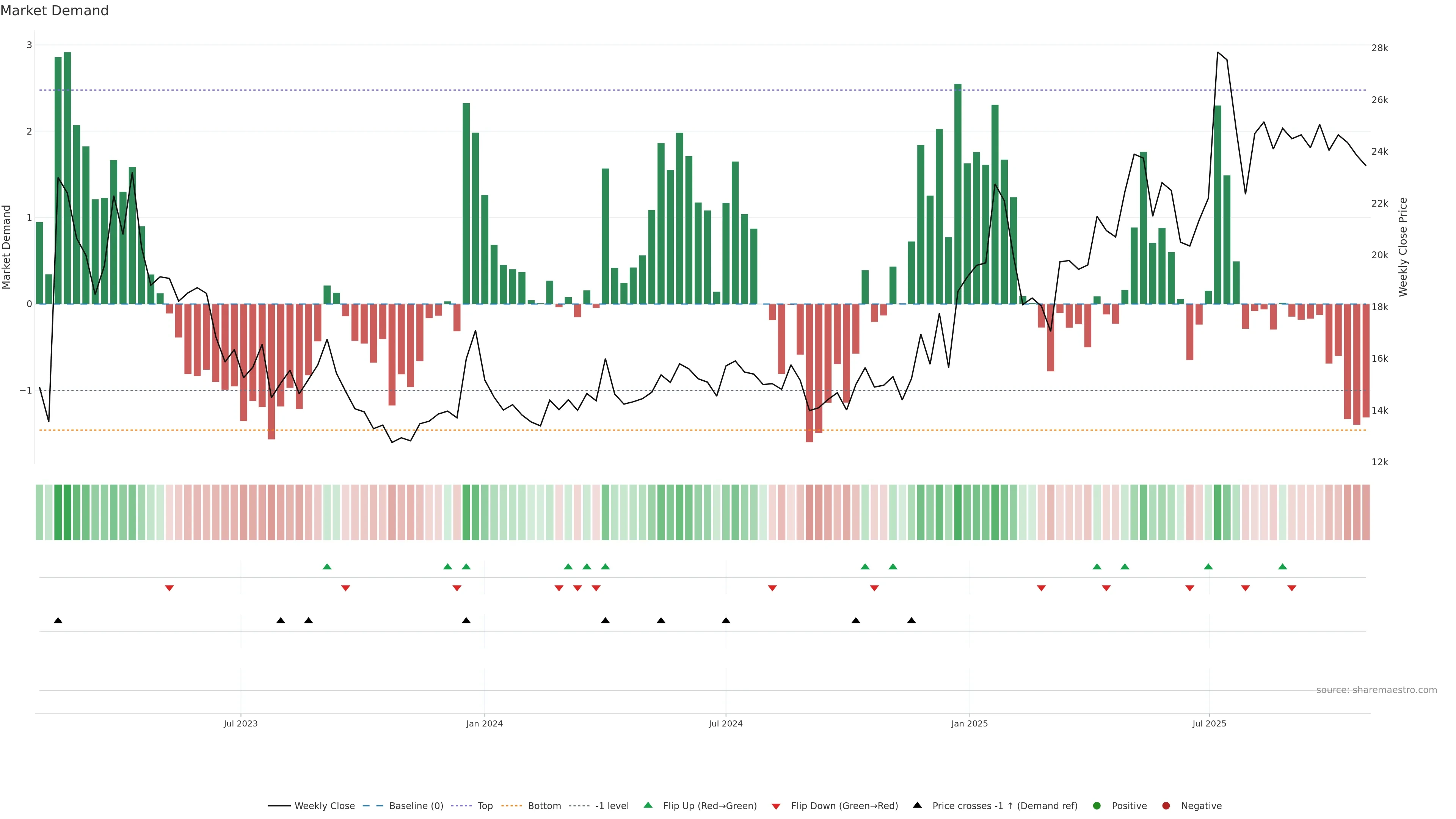This screenshot has width=1456, height=819.
Task: Click the red Flip Down triangle legend icon
Action: 775,806
